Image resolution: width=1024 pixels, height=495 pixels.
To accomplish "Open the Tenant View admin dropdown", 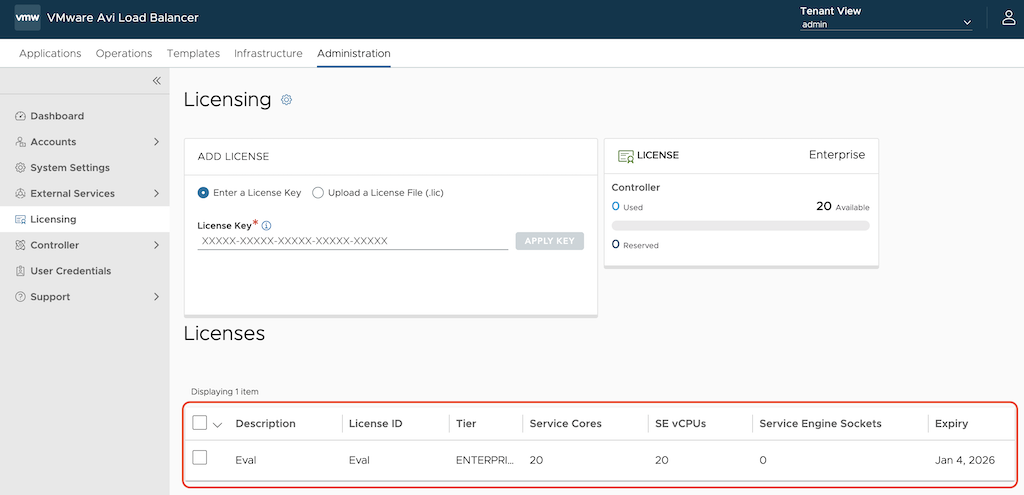I will tap(886, 24).
